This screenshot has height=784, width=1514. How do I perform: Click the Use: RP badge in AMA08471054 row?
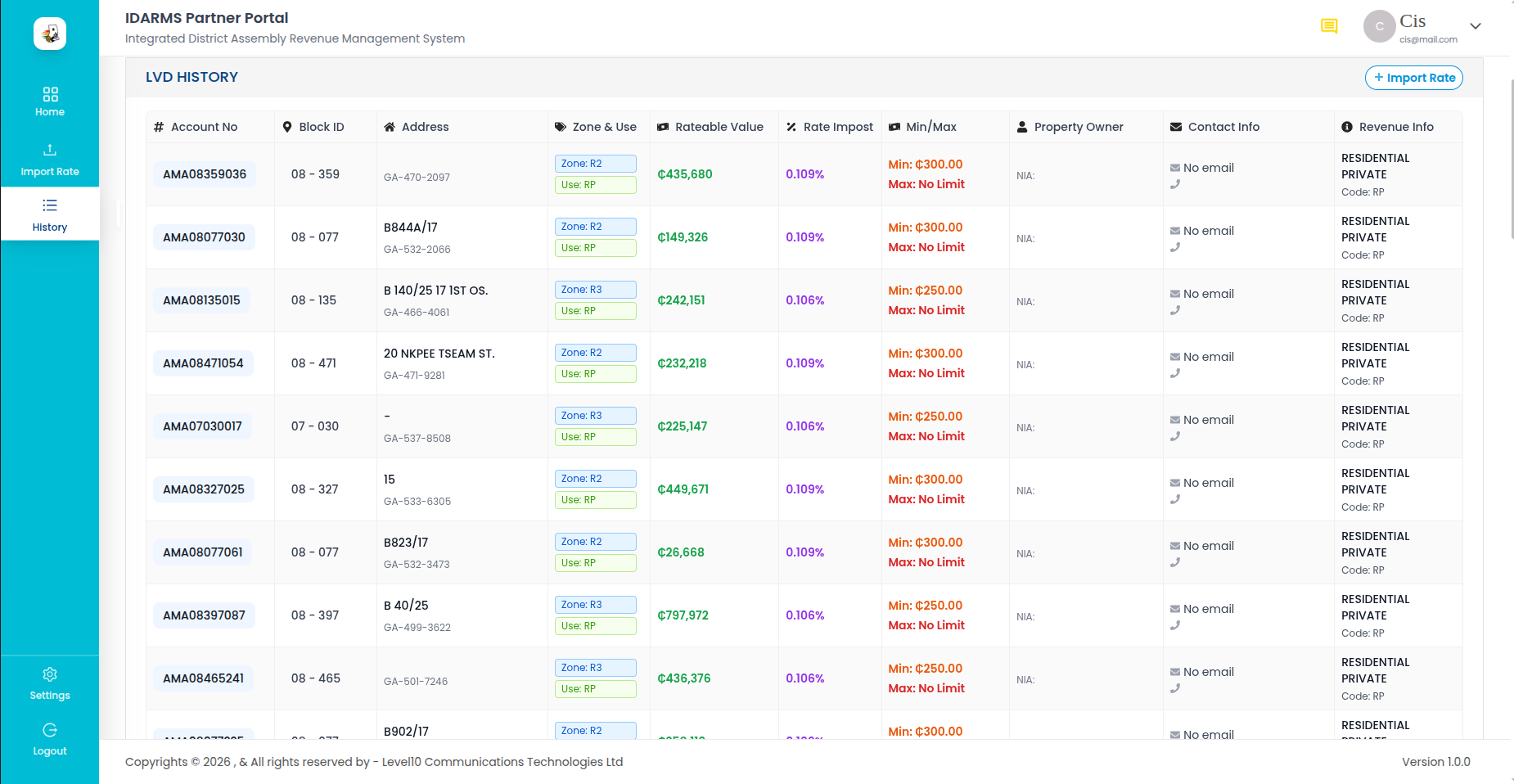595,374
